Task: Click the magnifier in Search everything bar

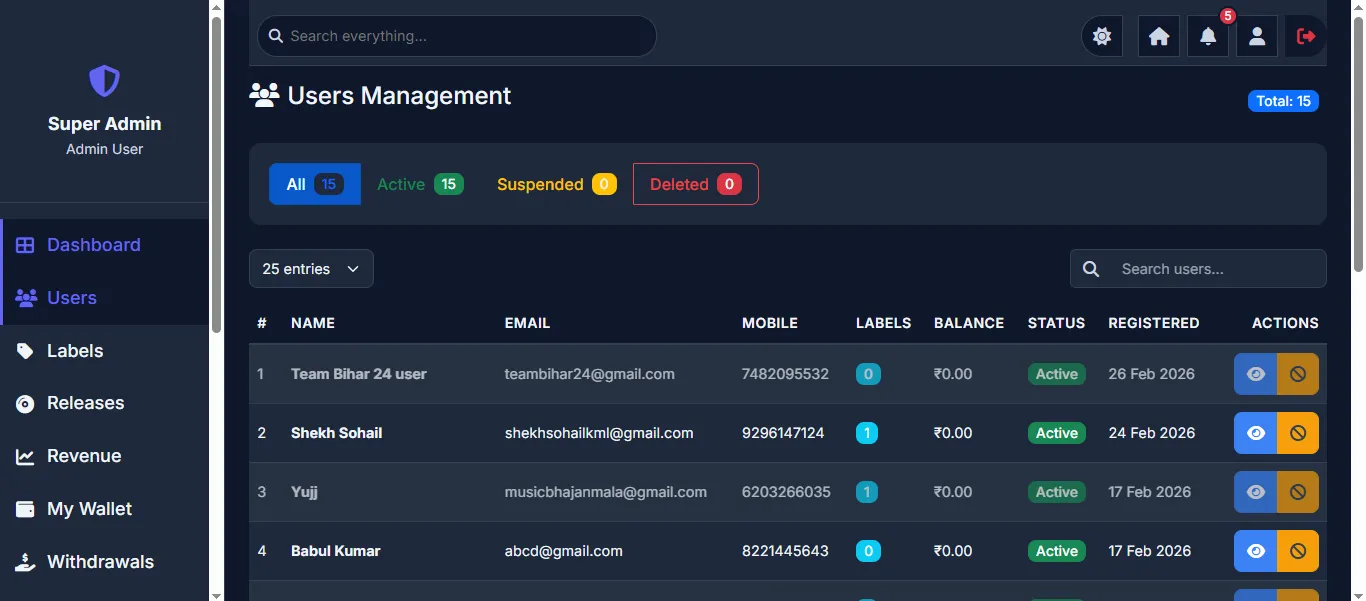Action: 277,36
